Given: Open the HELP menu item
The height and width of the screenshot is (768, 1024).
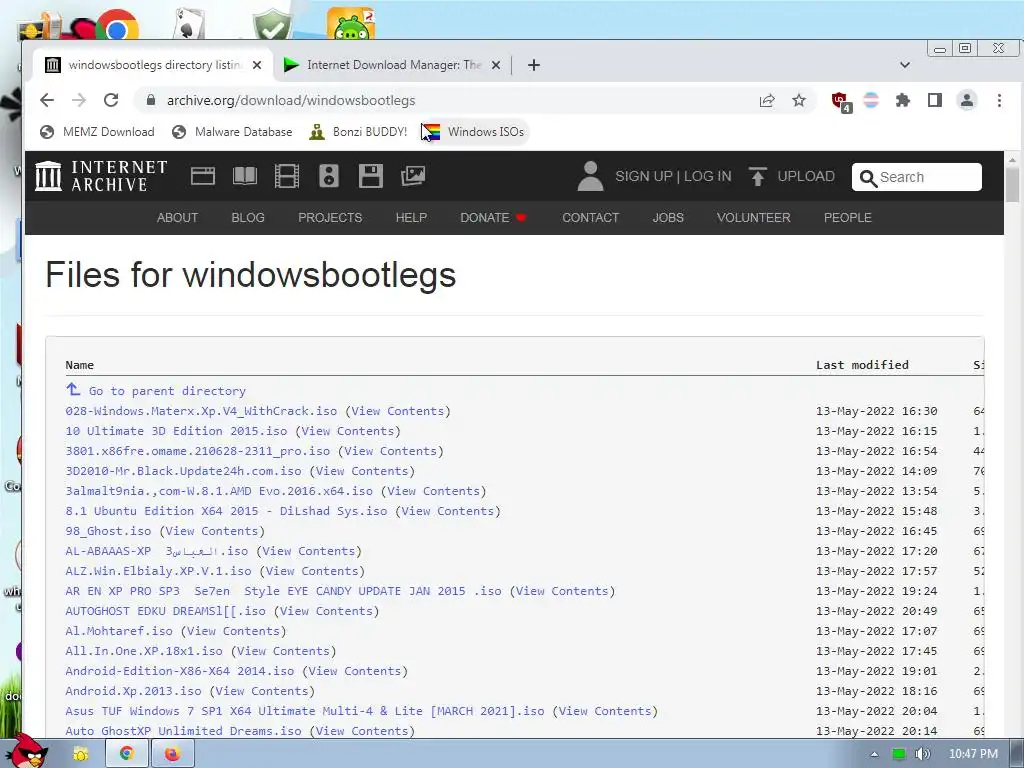Looking at the screenshot, I should (x=411, y=217).
